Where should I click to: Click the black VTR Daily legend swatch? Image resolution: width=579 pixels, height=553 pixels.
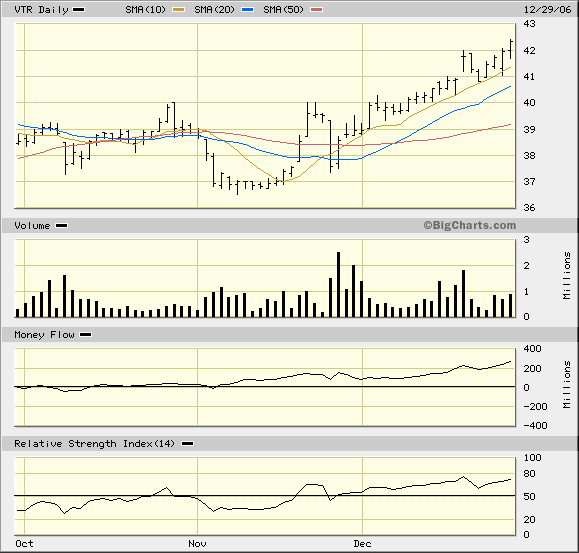78,10
